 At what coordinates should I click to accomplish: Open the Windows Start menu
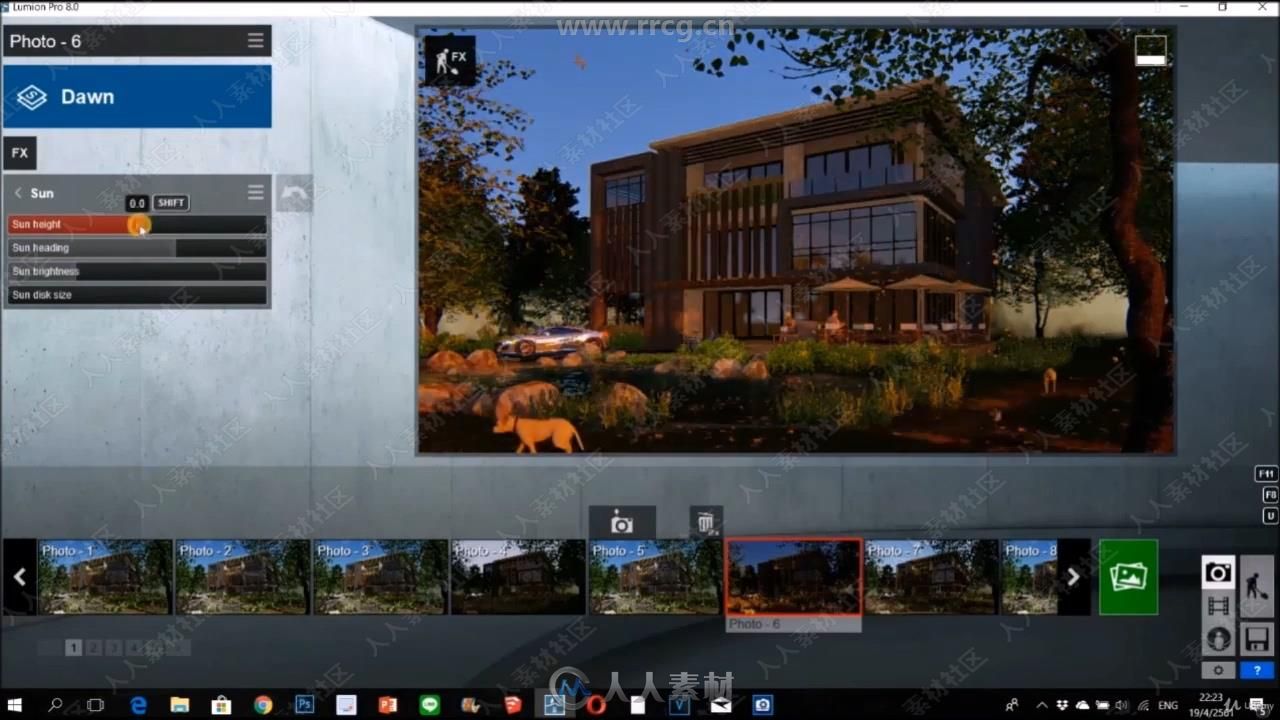(x=15, y=705)
